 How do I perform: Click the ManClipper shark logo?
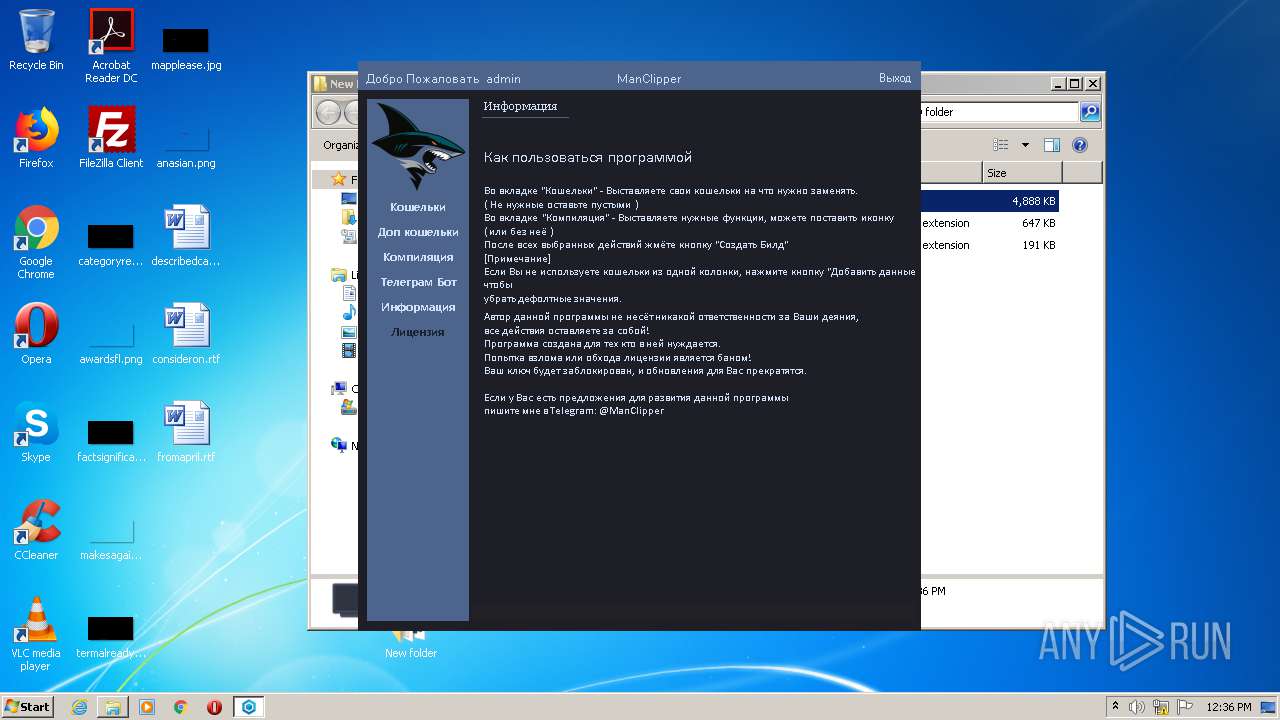(418, 146)
